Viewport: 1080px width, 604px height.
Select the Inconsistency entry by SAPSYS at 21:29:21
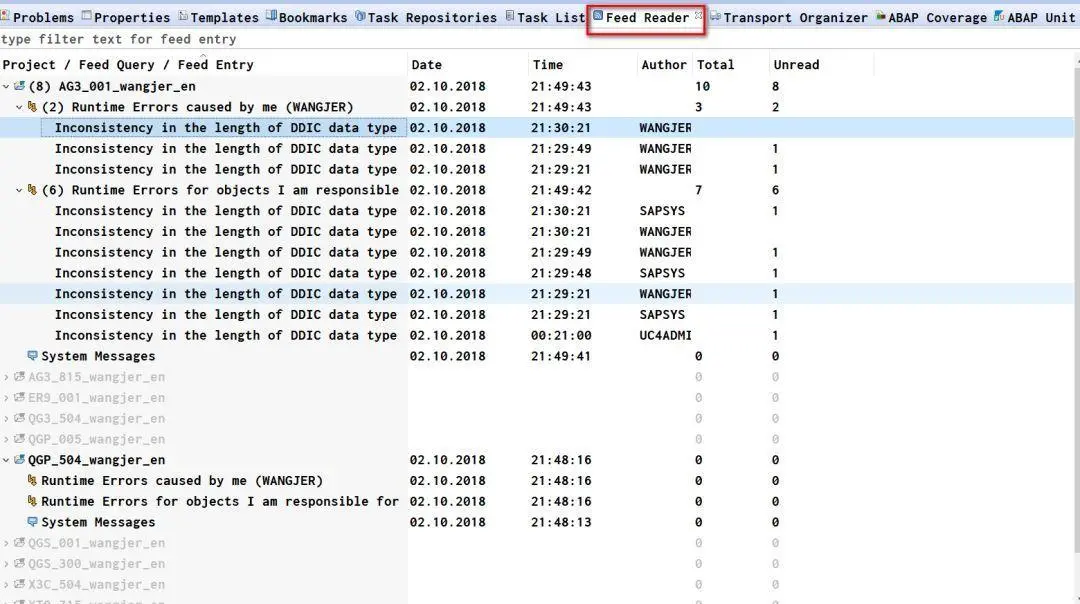tap(537, 315)
